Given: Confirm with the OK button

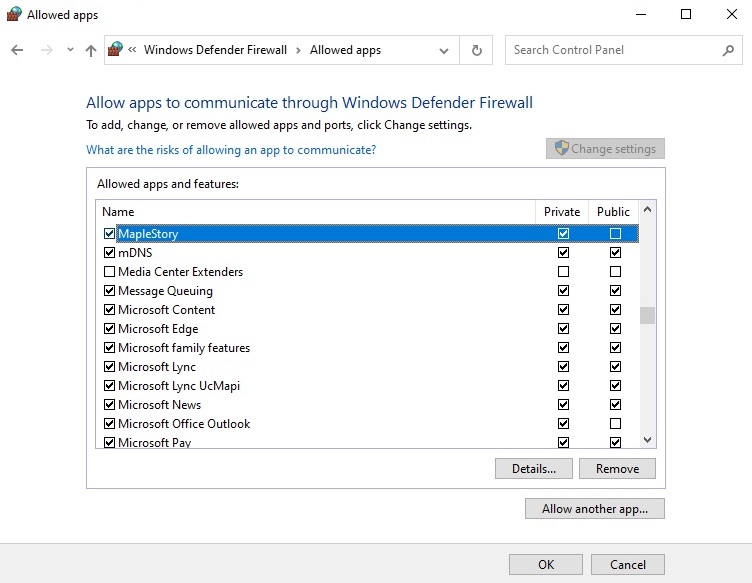Looking at the screenshot, I should point(546,564).
